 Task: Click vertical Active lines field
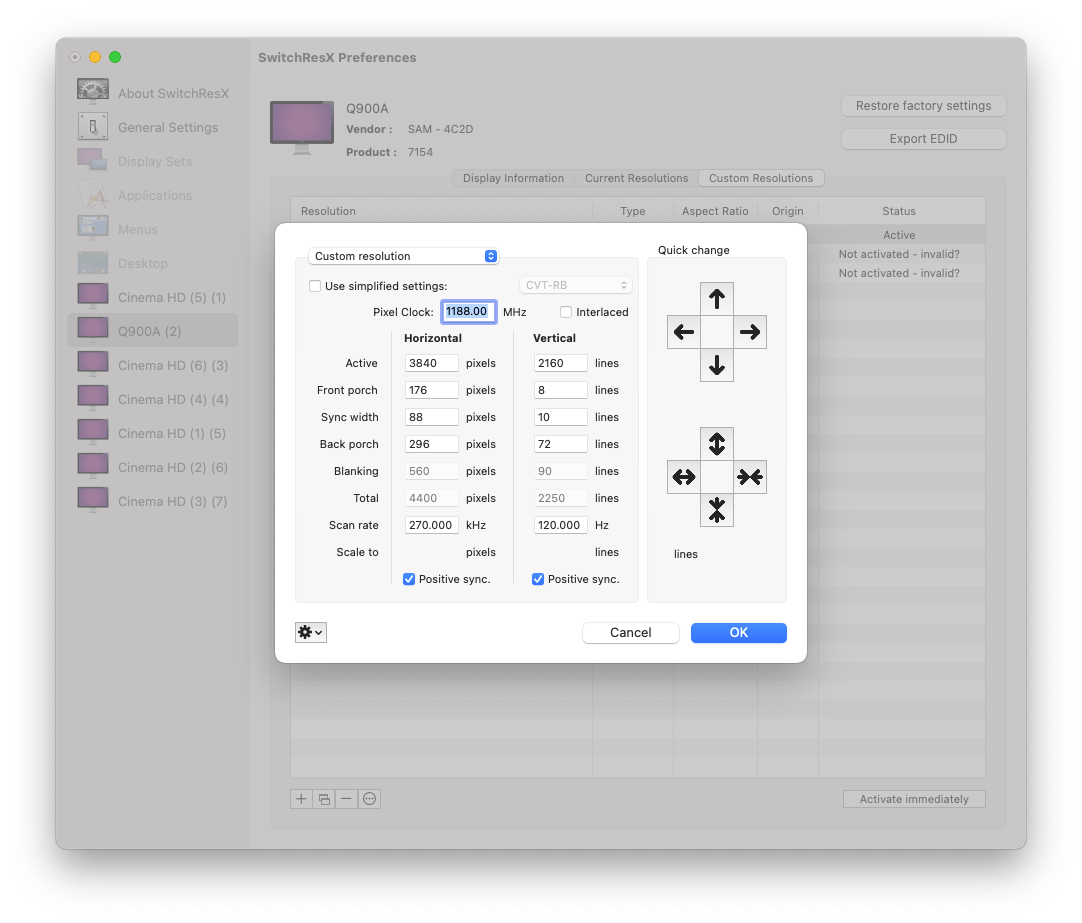pos(560,363)
